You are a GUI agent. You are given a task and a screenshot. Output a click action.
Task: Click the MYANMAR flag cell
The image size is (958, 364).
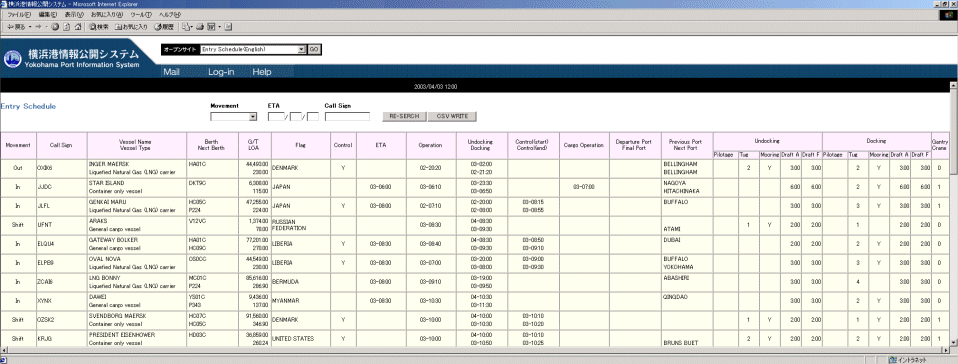pyautogui.click(x=301, y=300)
